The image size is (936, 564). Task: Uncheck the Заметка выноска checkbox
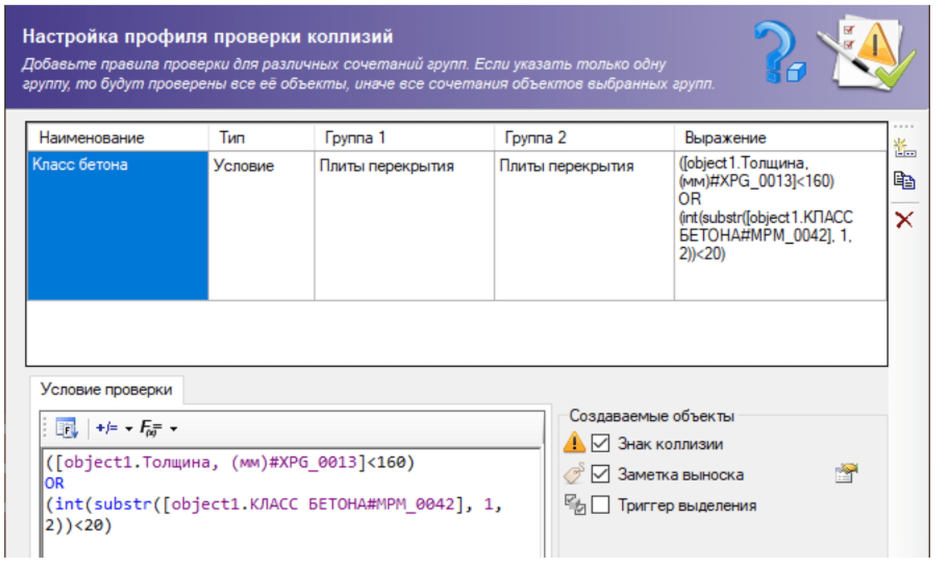(x=600, y=474)
